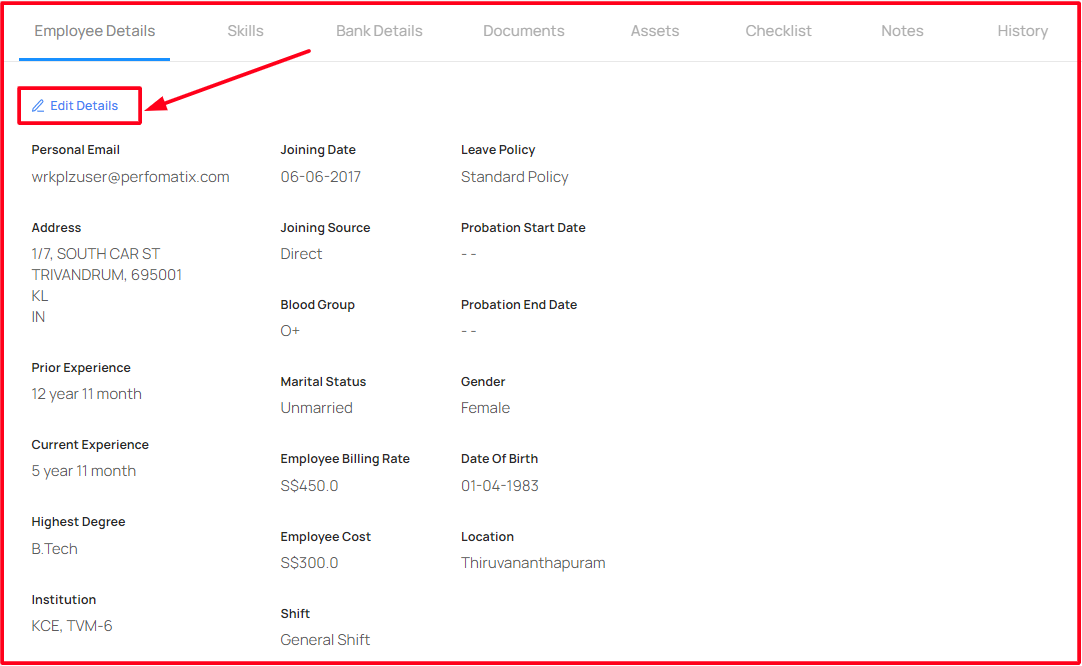Click the prior experience 12 year 11 month
Image resolution: width=1082 pixels, height=666 pixels.
point(86,394)
